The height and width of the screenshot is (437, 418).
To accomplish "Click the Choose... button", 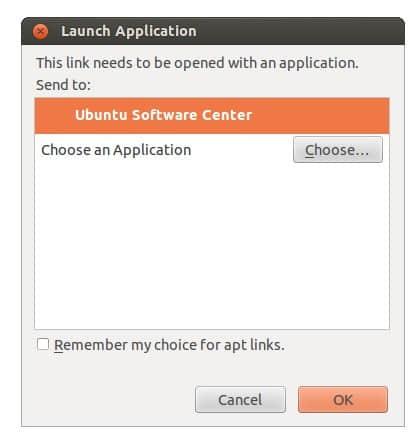I will [338, 150].
